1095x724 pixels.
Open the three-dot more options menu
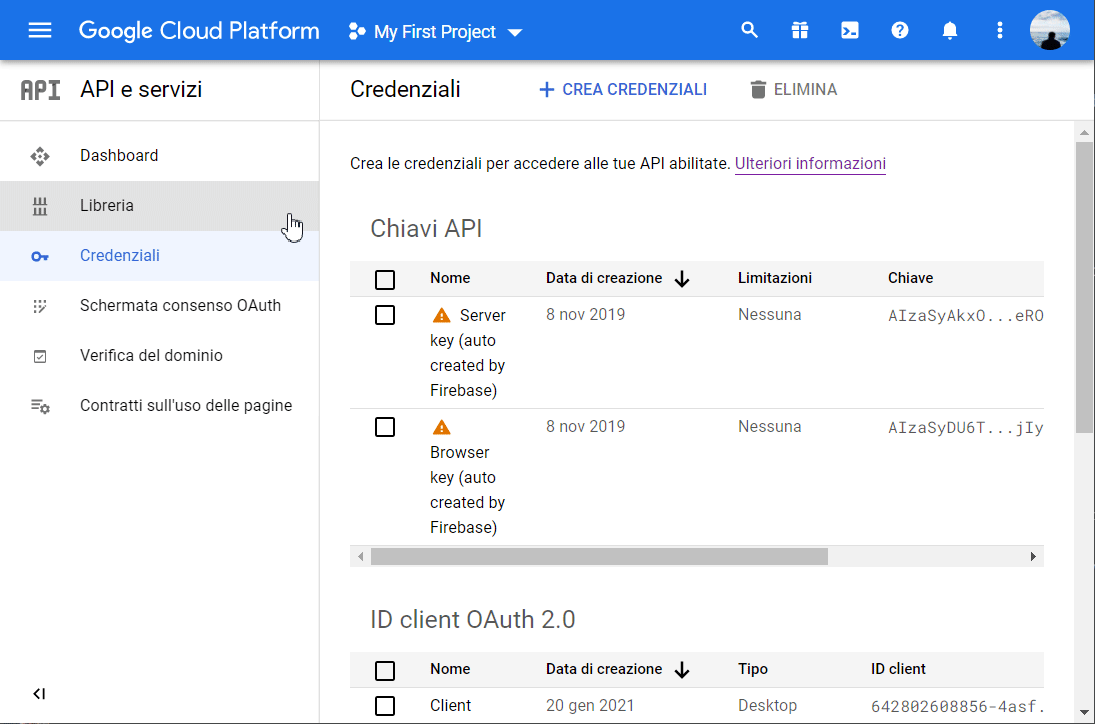999,30
